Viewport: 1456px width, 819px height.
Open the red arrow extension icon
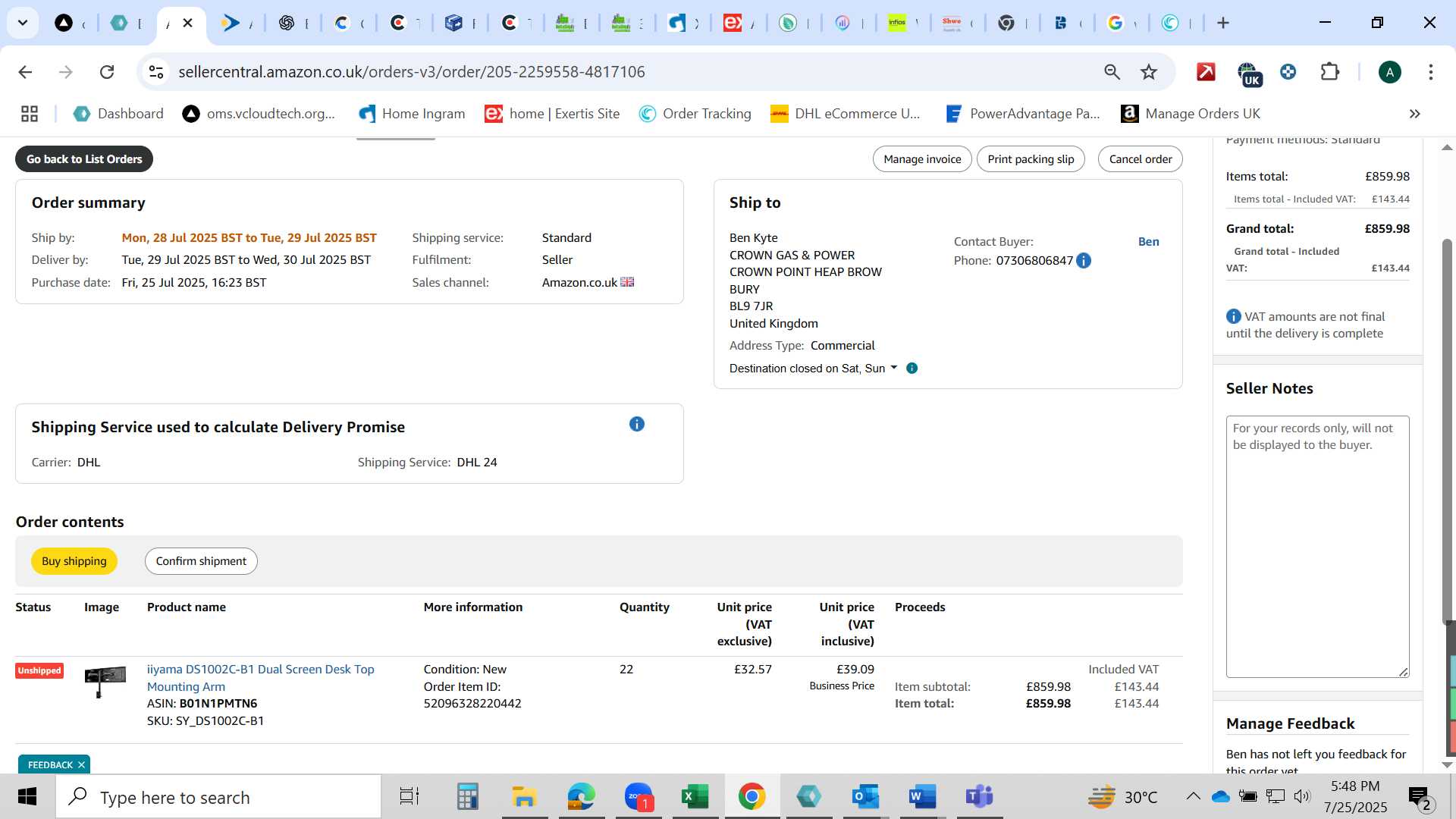pos(1206,72)
